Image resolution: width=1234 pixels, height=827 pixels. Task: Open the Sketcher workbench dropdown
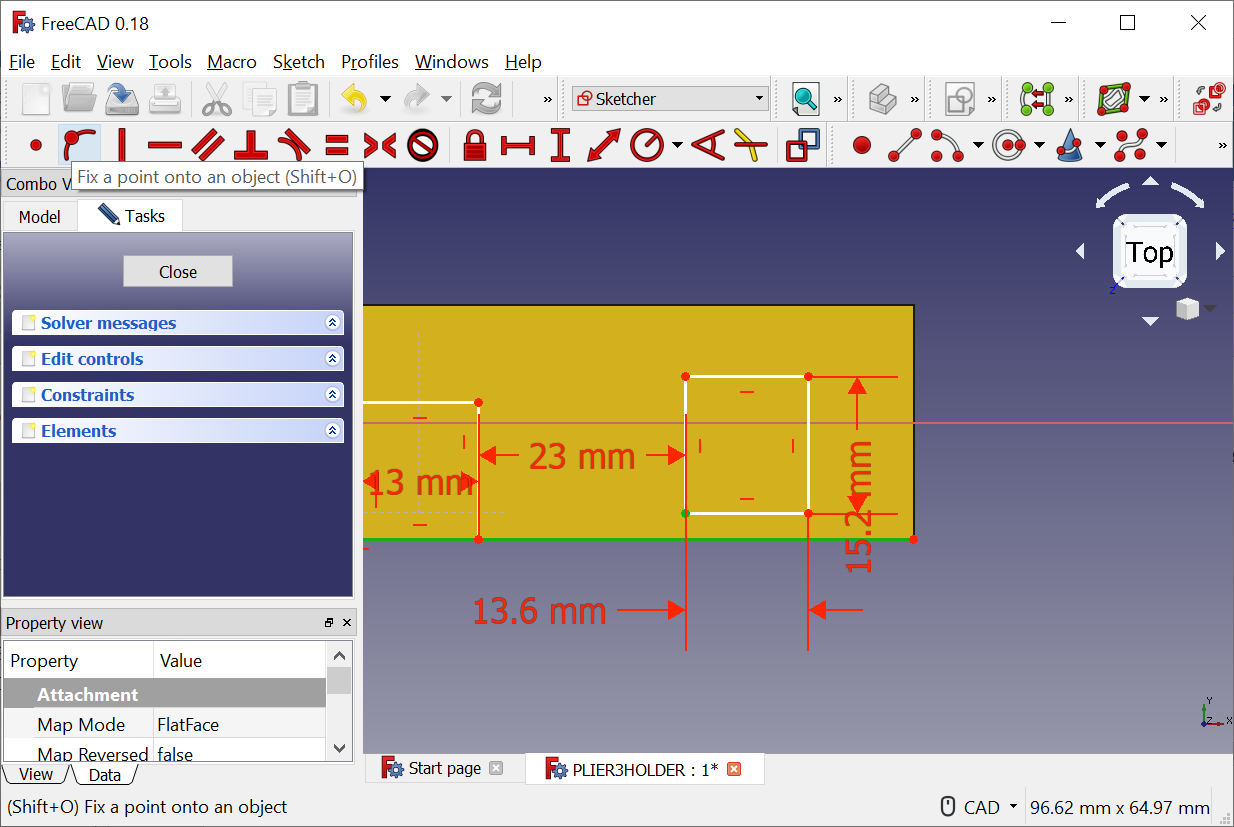(x=669, y=99)
